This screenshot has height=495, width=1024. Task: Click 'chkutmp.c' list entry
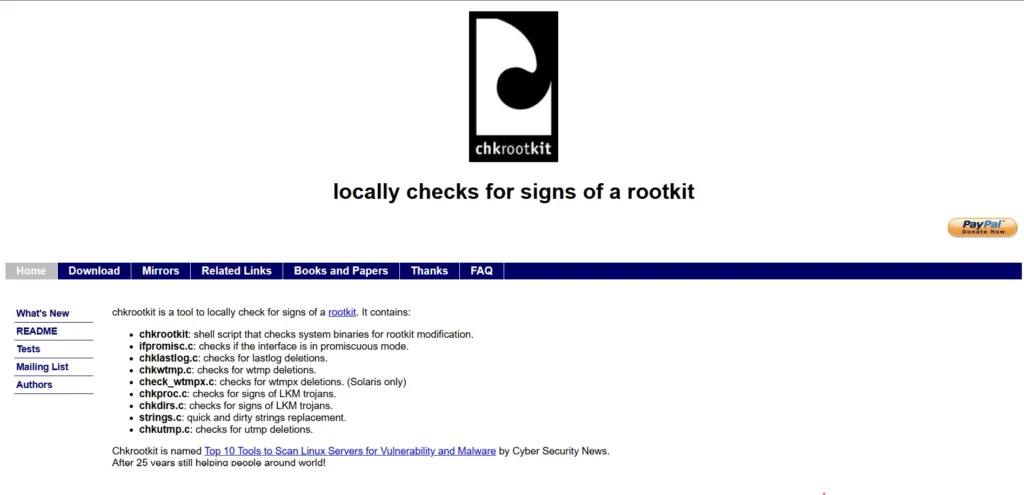(x=226, y=430)
